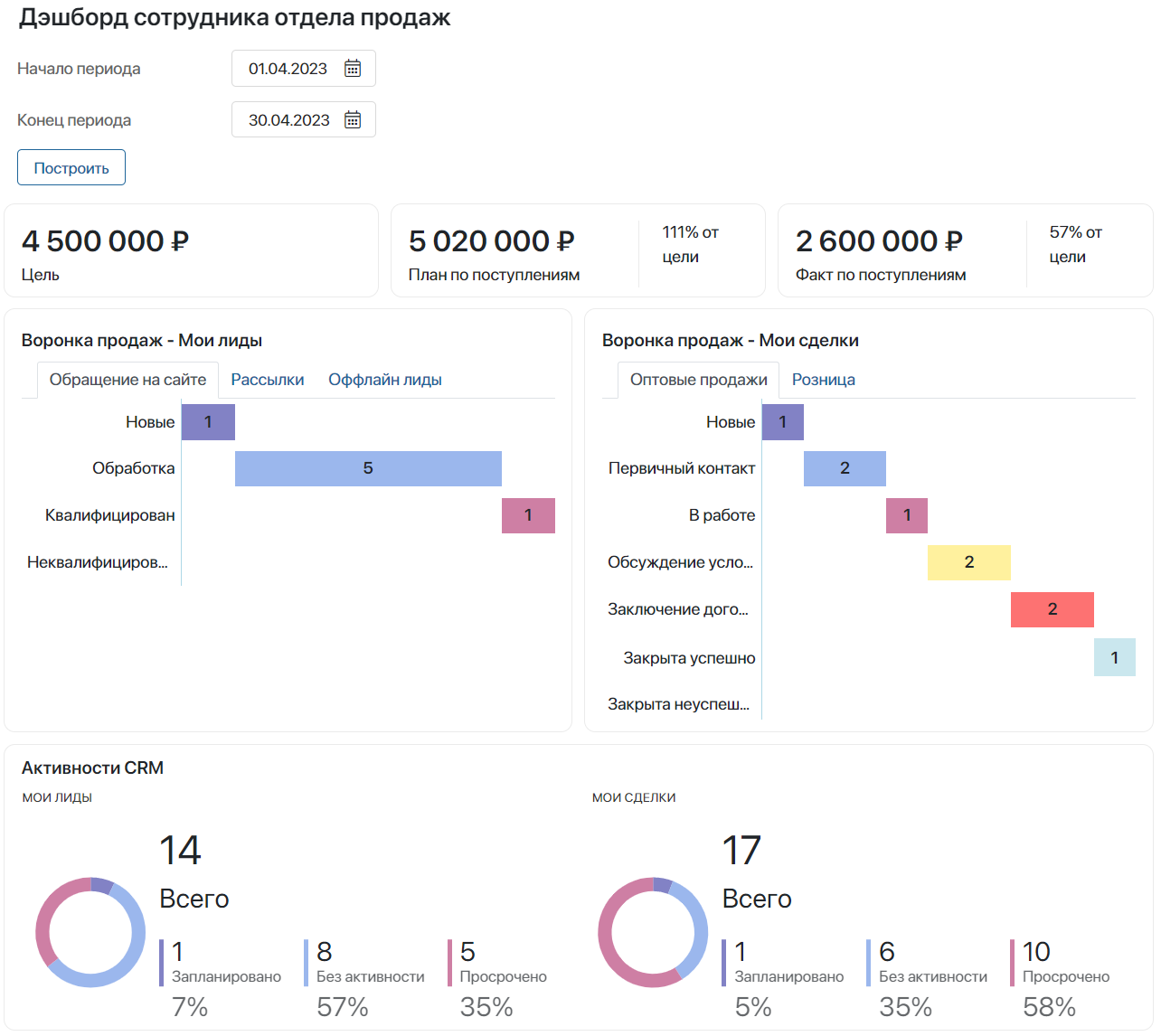Click Просрочено 58% stat under Мои сделки
This screenshot has height=1036, width=1161.
(1061, 979)
